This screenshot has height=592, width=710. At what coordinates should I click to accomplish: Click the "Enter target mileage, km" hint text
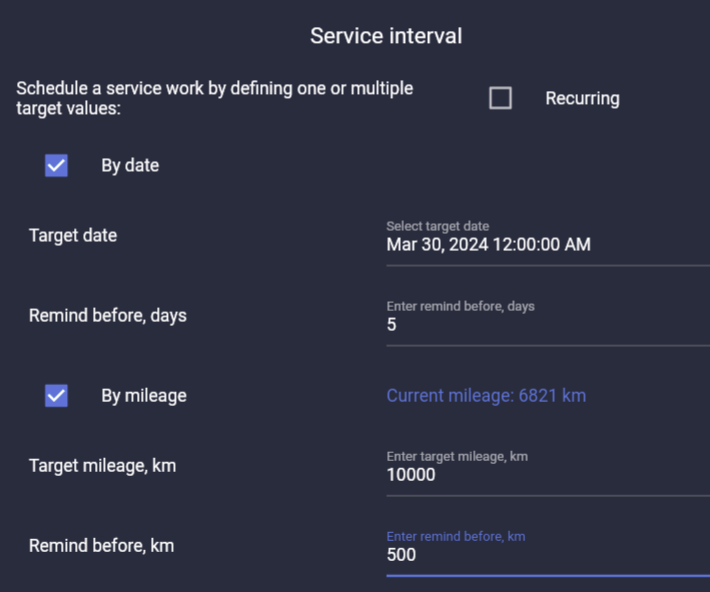(x=457, y=456)
